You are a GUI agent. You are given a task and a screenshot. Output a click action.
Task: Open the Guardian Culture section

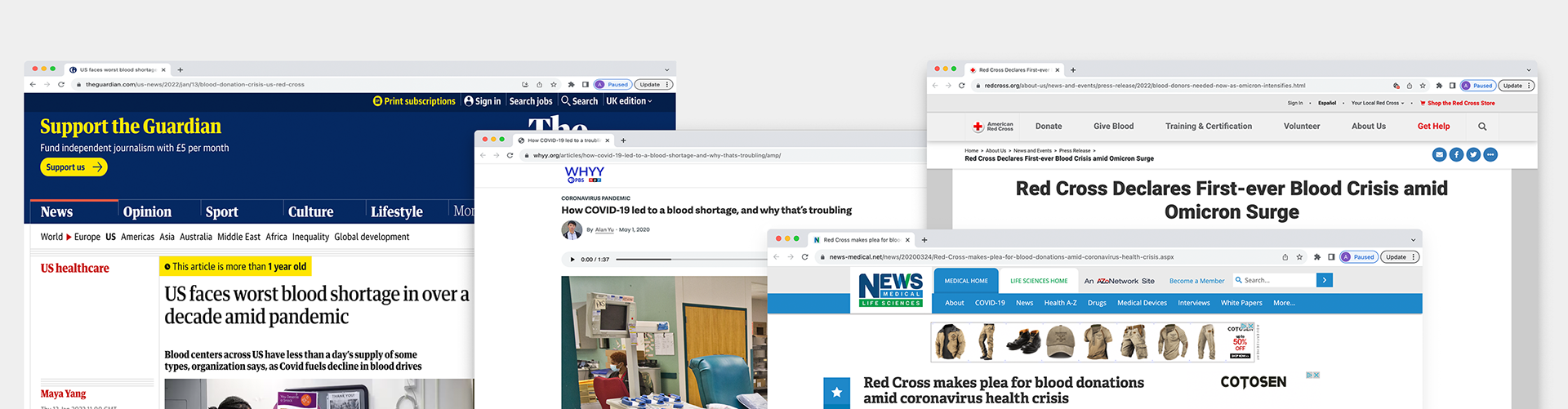310,211
